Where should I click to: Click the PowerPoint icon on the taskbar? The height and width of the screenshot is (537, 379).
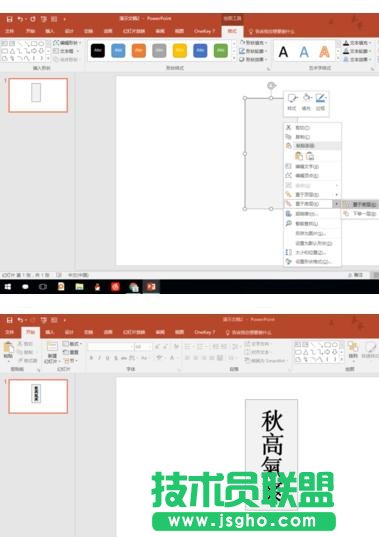[x=151, y=287]
